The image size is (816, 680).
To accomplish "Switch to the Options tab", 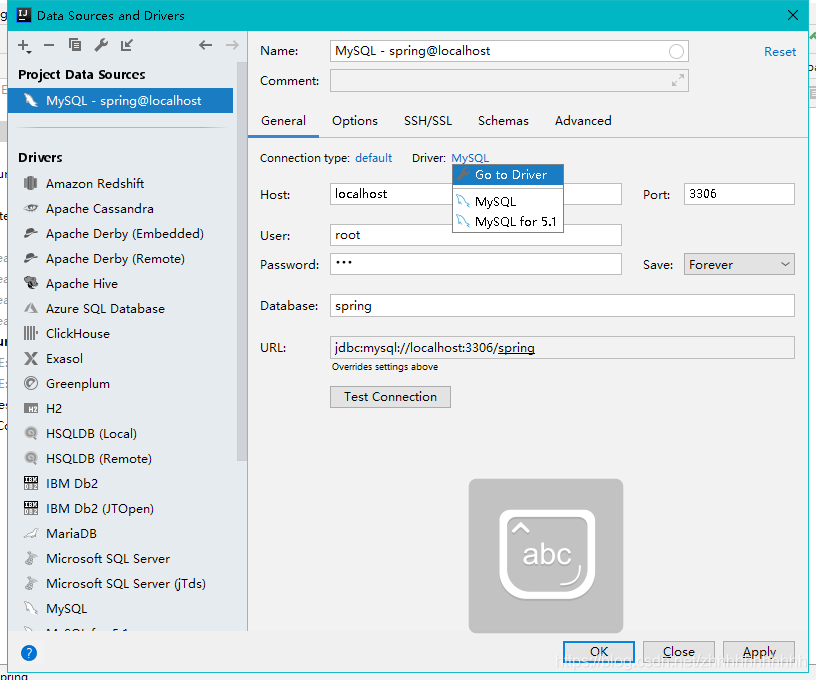I will point(355,121).
